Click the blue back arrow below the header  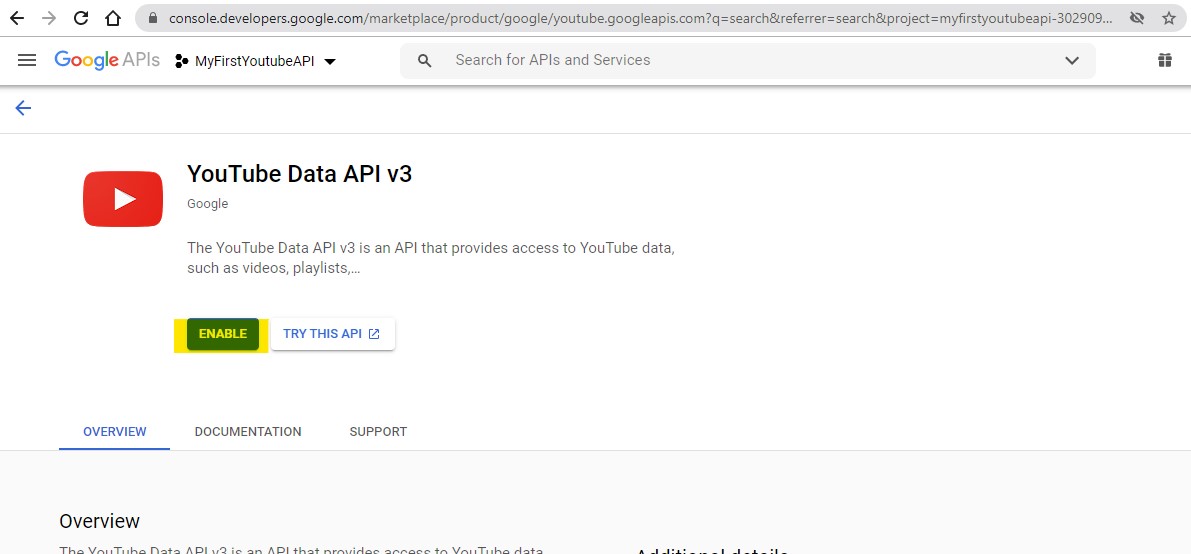[23, 108]
